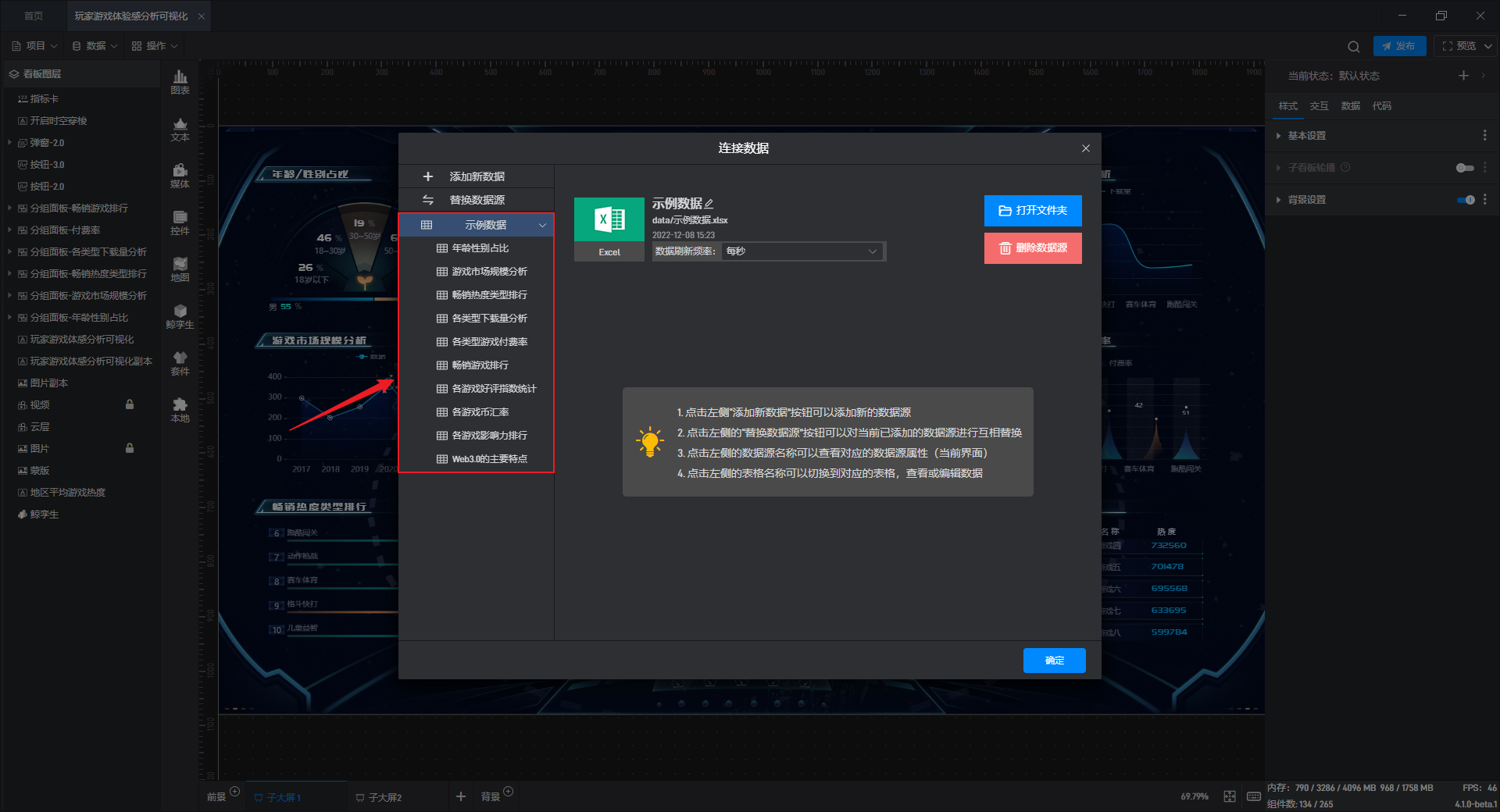
Task: Expand the 分组面板-付费率 layer
Action: pyautogui.click(x=9, y=230)
